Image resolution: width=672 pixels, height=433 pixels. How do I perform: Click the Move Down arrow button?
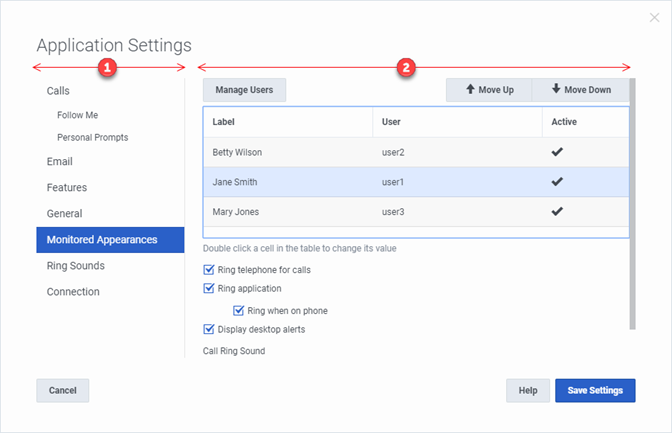(x=580, y=90)
